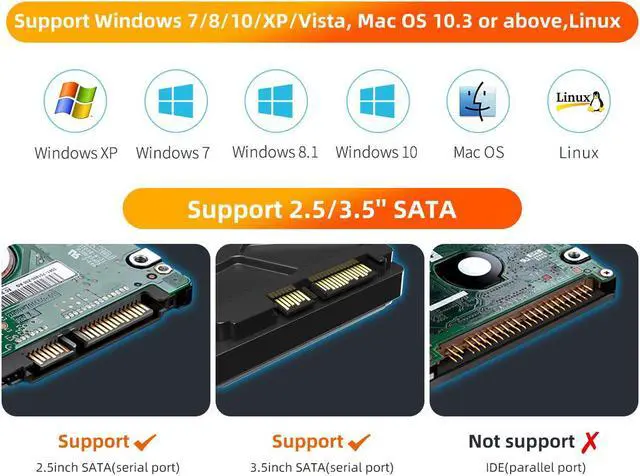The height and width of the screenshot is (476, 640).
Task: Click the Linux penguin logo icon
Action: click(x=579, y=101)
